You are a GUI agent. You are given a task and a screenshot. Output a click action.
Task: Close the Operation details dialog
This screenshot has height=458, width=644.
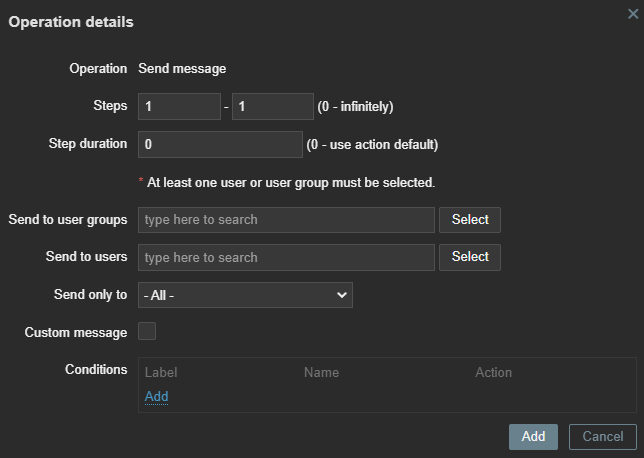point(632,14)
